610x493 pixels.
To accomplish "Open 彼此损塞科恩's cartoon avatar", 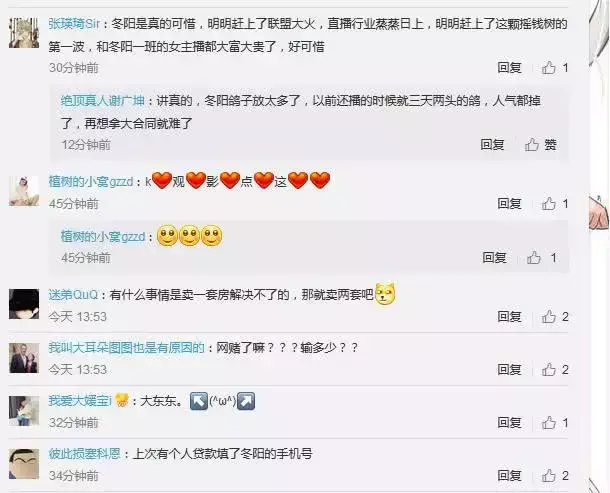I will click(x=24, y=464).
